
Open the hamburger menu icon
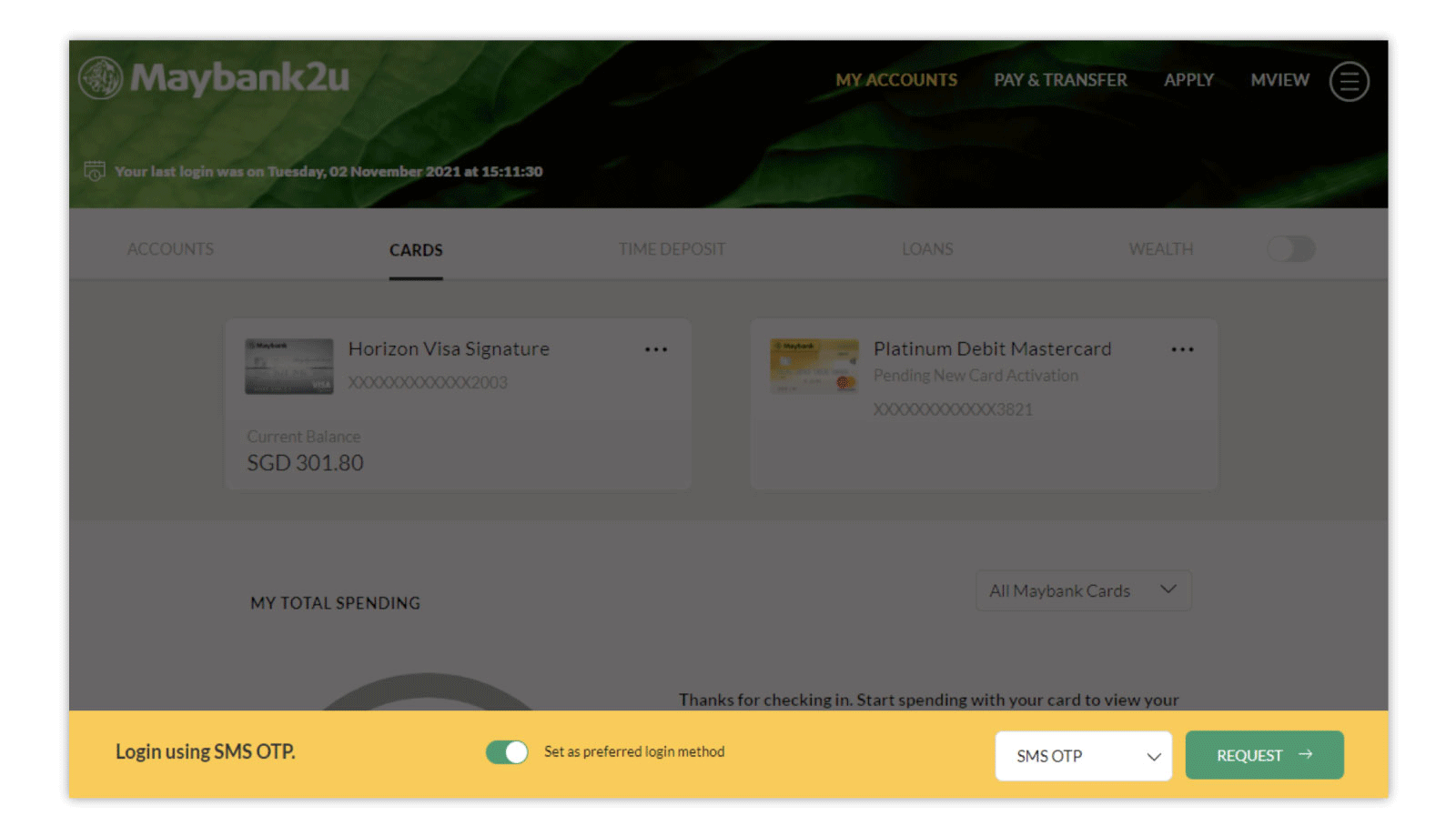point(1349,81)
